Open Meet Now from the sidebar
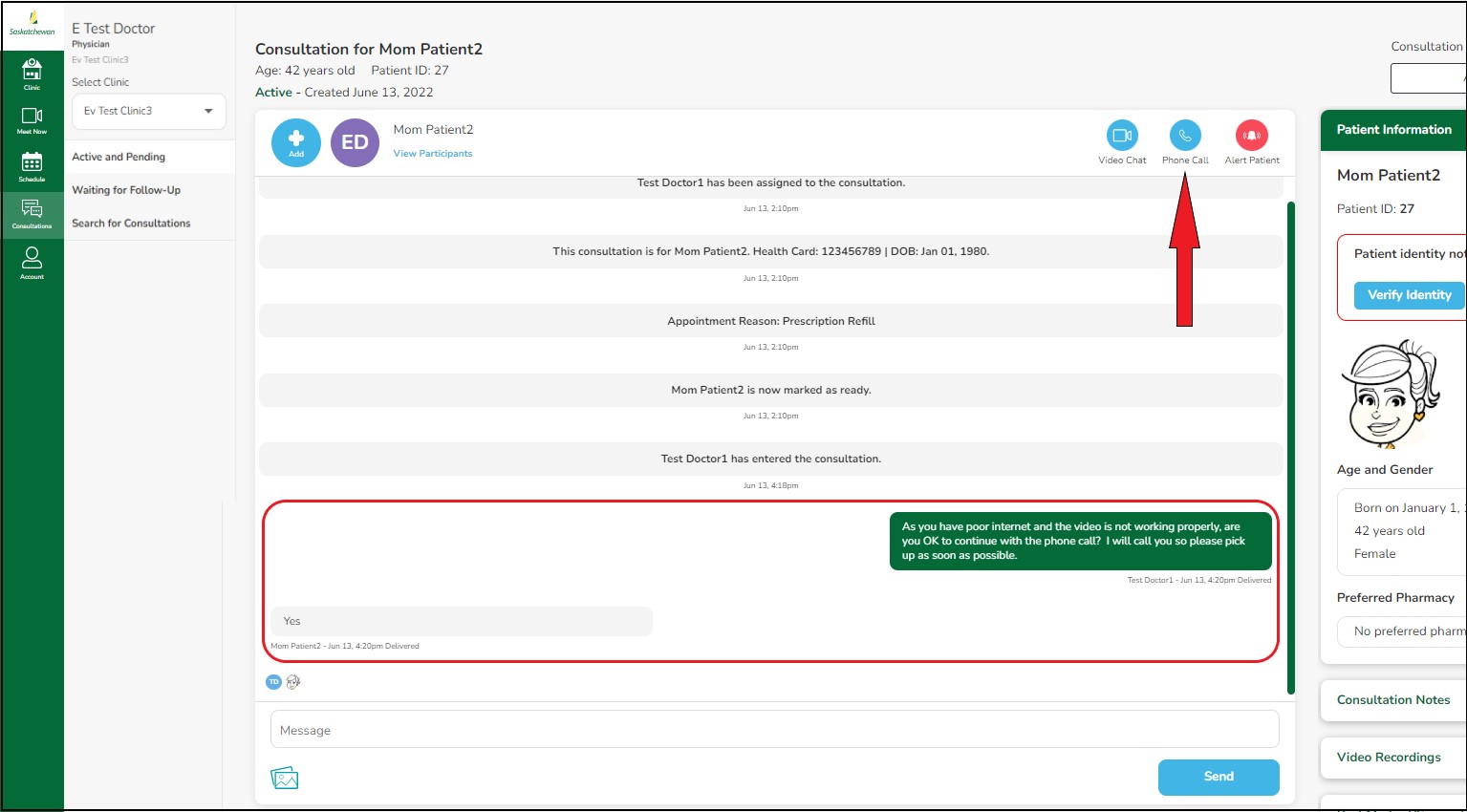Viewport: 1467px width, 812px height. pos(32,119)
